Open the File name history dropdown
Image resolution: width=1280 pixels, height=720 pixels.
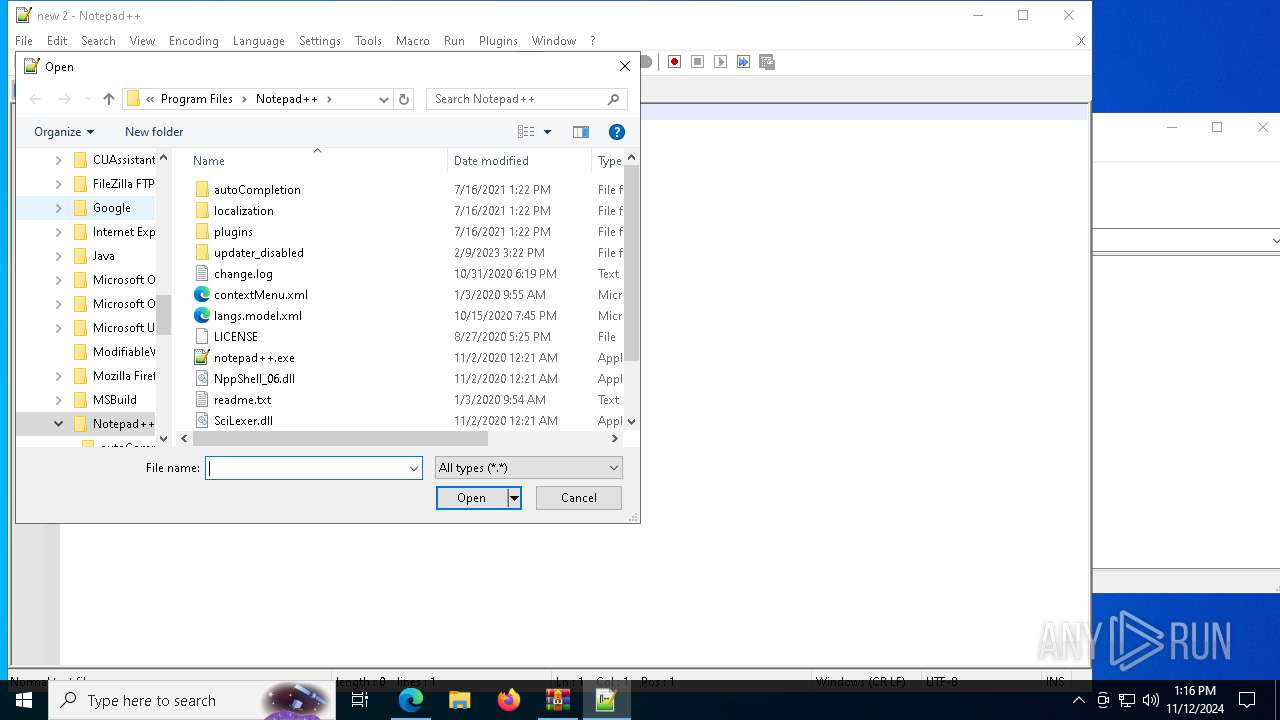[413, 468]
